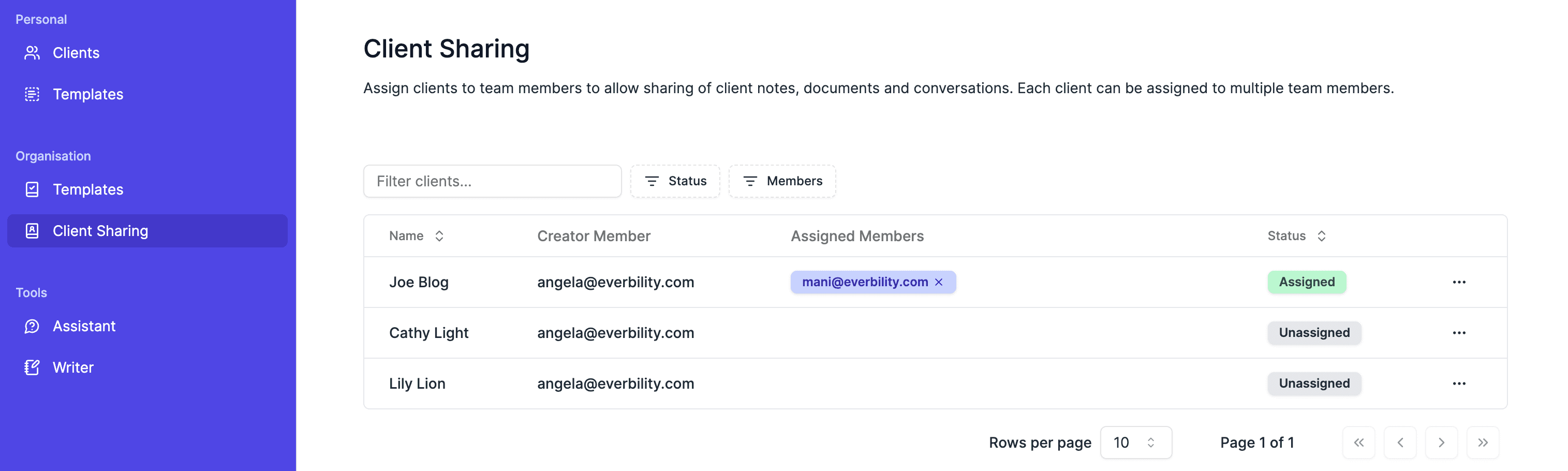Open the Members filter dropdown

[x=782, y=181]
